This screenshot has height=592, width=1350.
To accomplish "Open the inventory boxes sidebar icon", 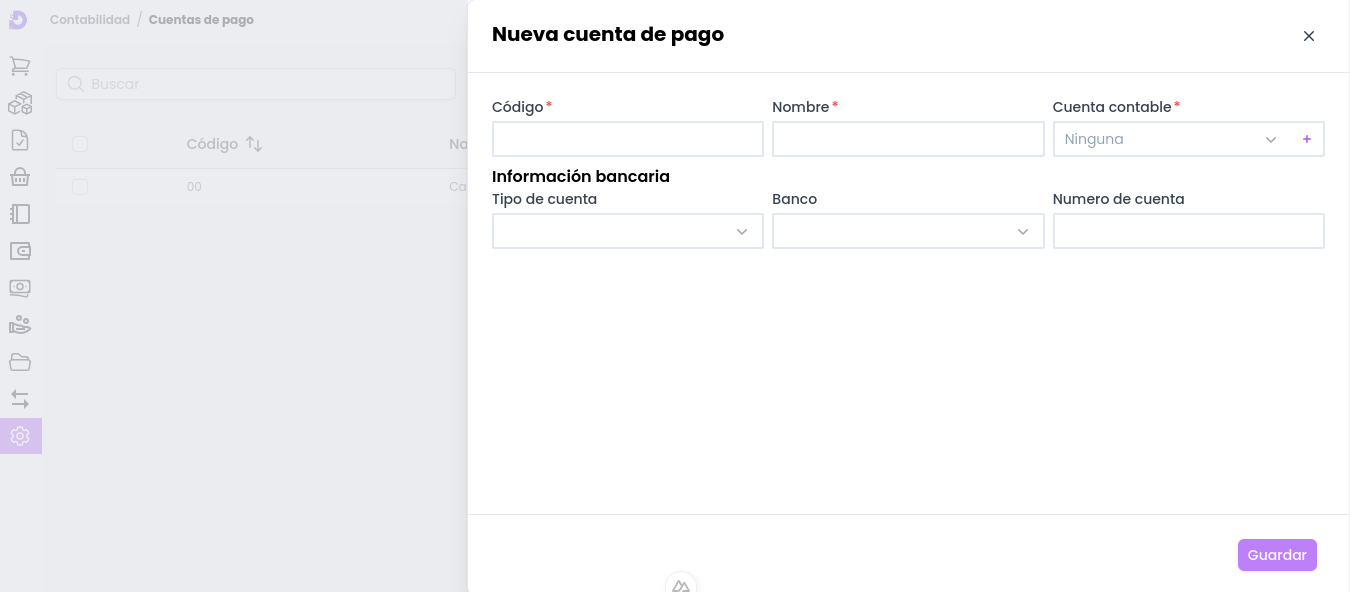I will pos(20,103).
